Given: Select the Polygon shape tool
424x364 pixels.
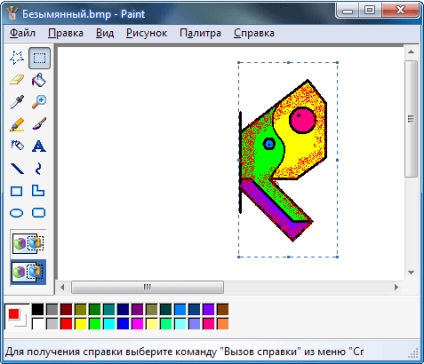Looking at the screenshot, I should coord(39,191).
